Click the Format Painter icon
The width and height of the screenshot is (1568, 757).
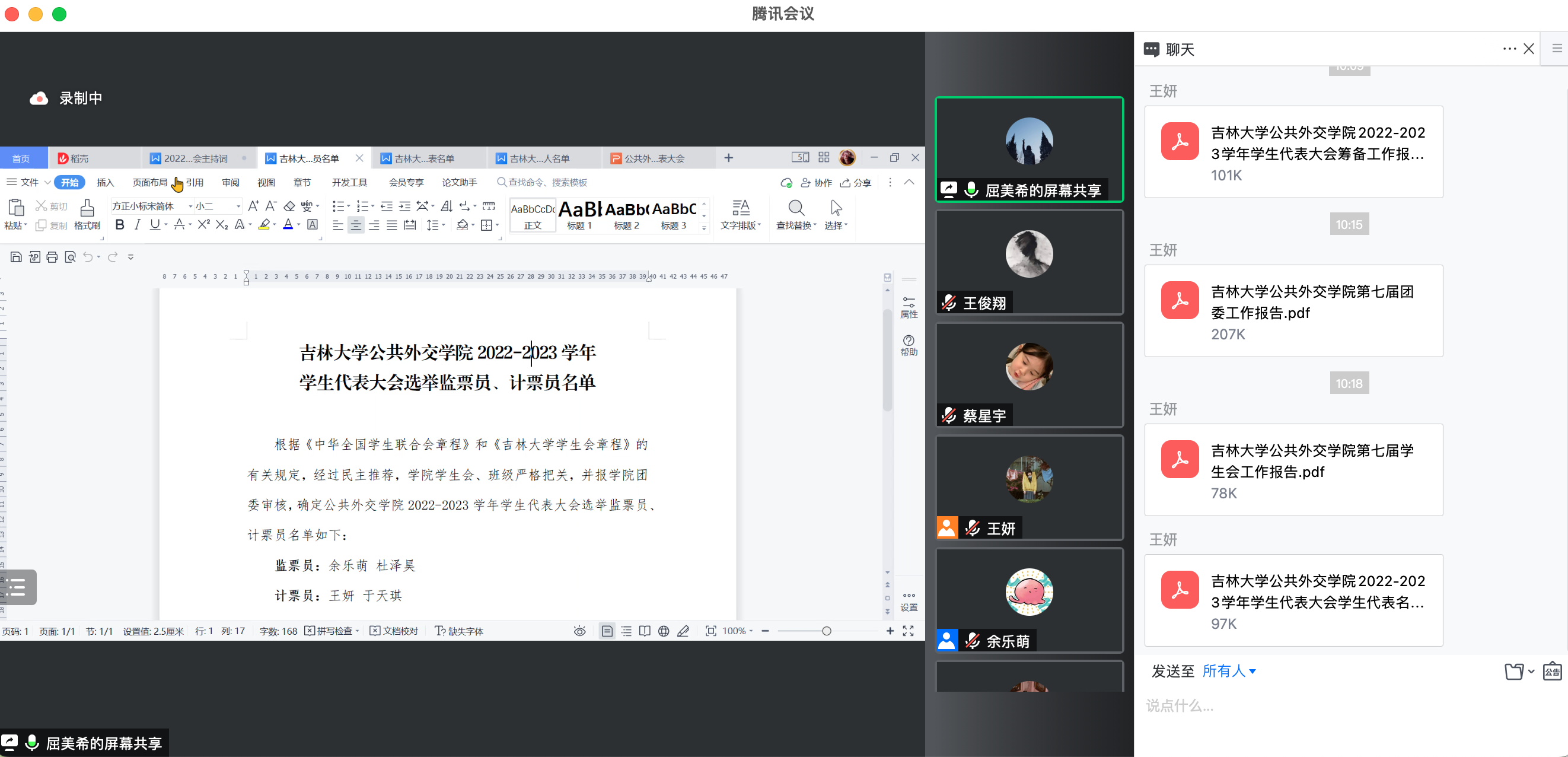[x=87, y=209]
